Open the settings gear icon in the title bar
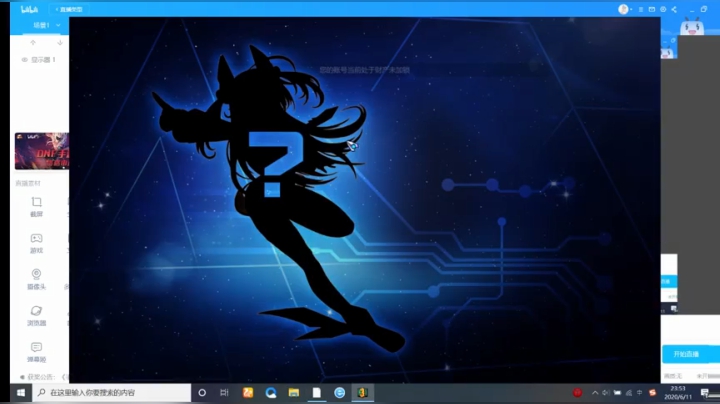The image size is (720, 404). [x=663, y=9]
